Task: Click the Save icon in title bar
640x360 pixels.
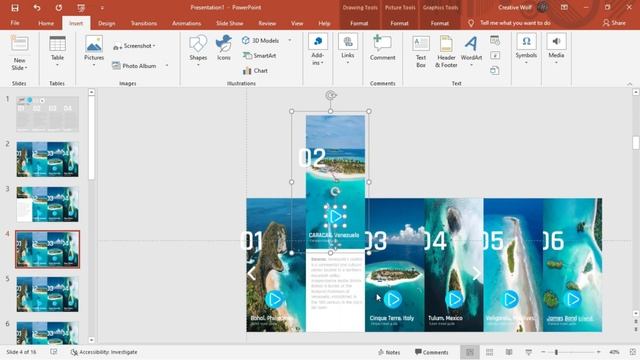Action: click(x=15, y=8)
